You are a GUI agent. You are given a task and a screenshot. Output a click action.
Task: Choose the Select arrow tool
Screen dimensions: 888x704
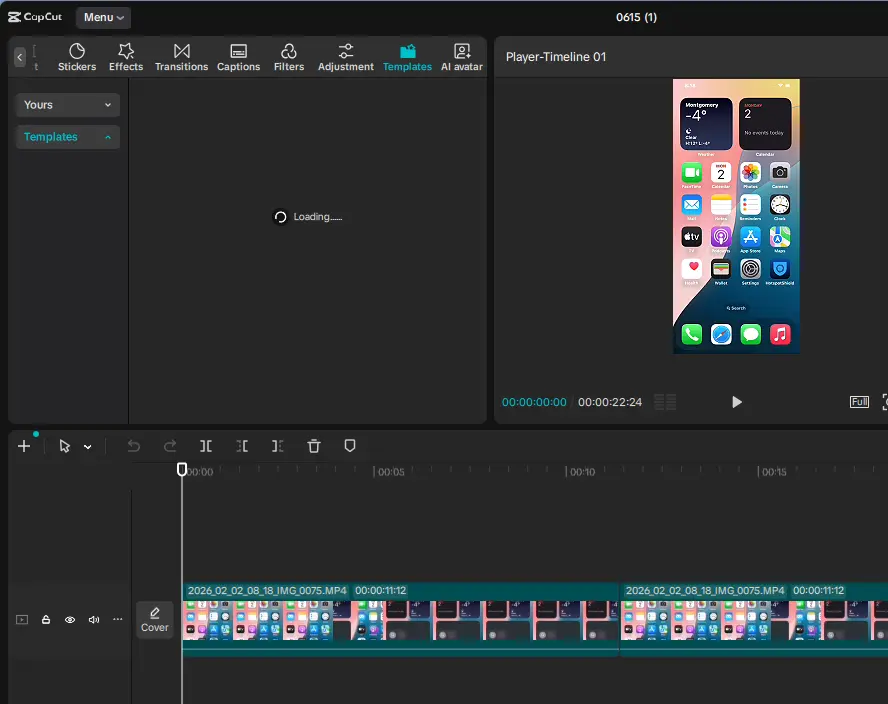point(65,446)
